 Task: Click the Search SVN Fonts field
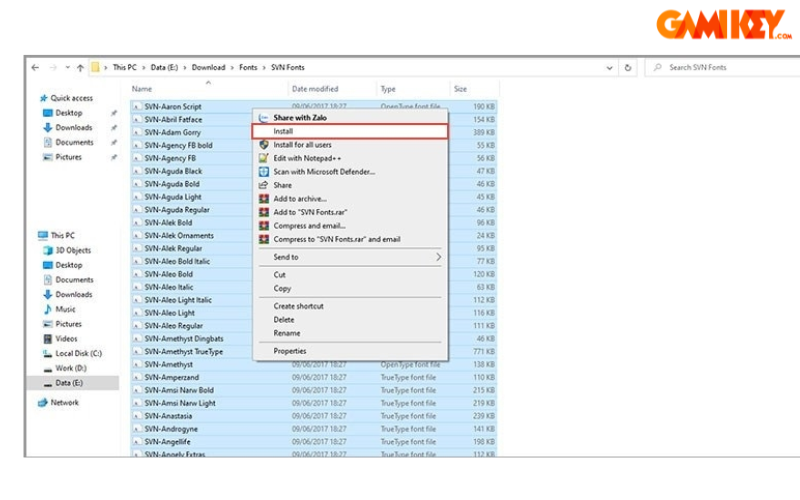click(720, 68)
